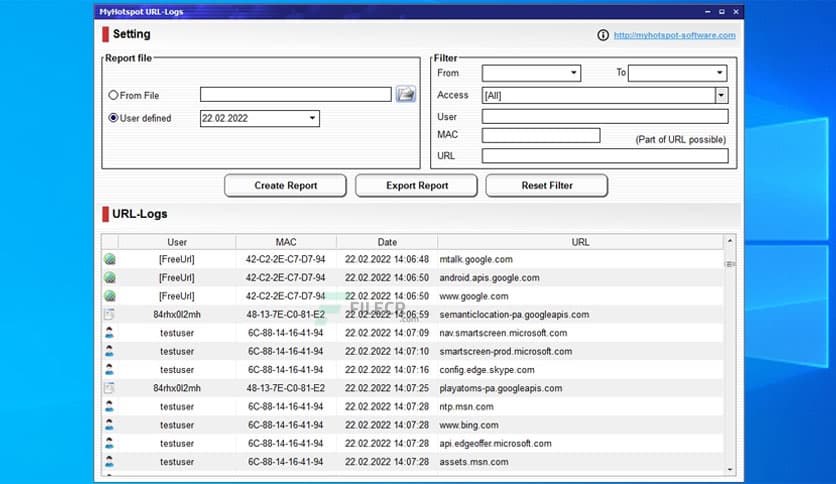Click testuser cell in www.bing.com row
The image size is (836, 484).
click(x=177, y=425)
